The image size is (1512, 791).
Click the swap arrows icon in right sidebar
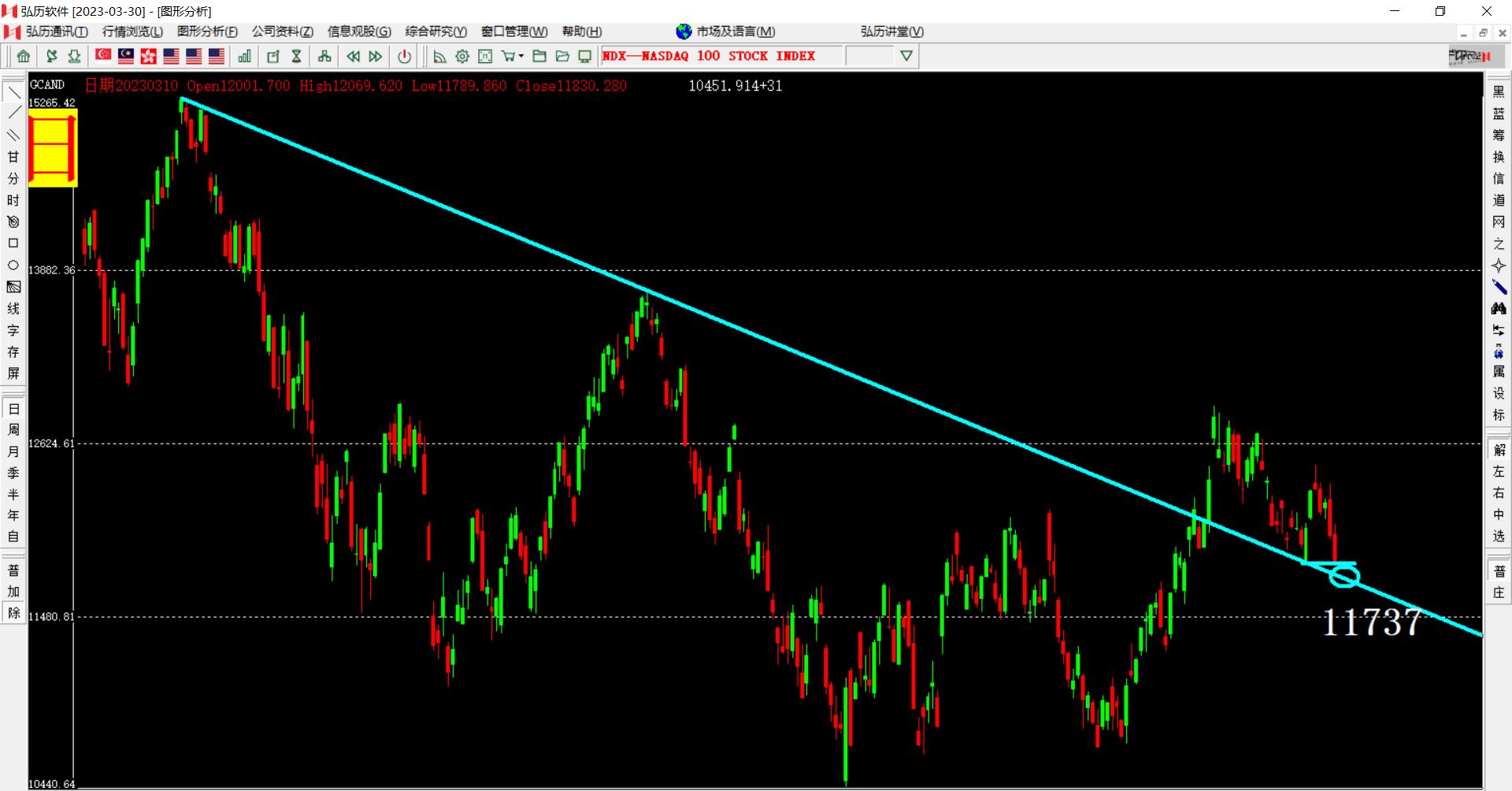pos(1499,330)
